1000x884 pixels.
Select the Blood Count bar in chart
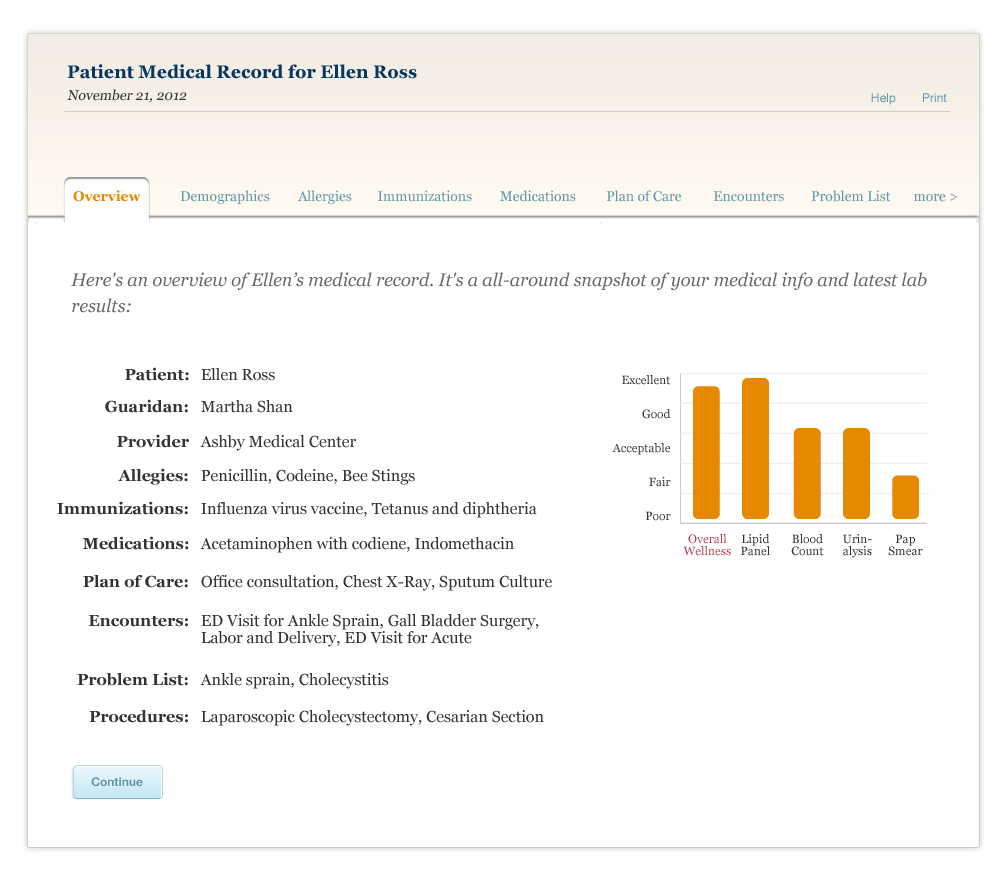807,473
